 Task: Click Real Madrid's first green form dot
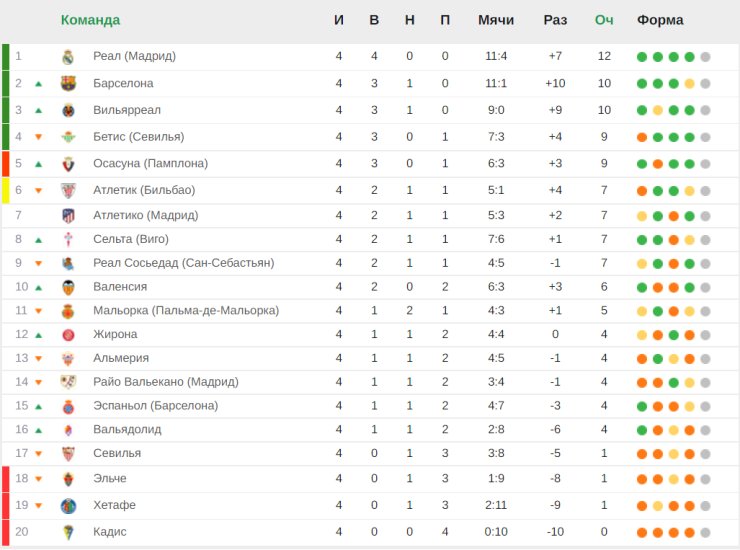coord(642,57)
